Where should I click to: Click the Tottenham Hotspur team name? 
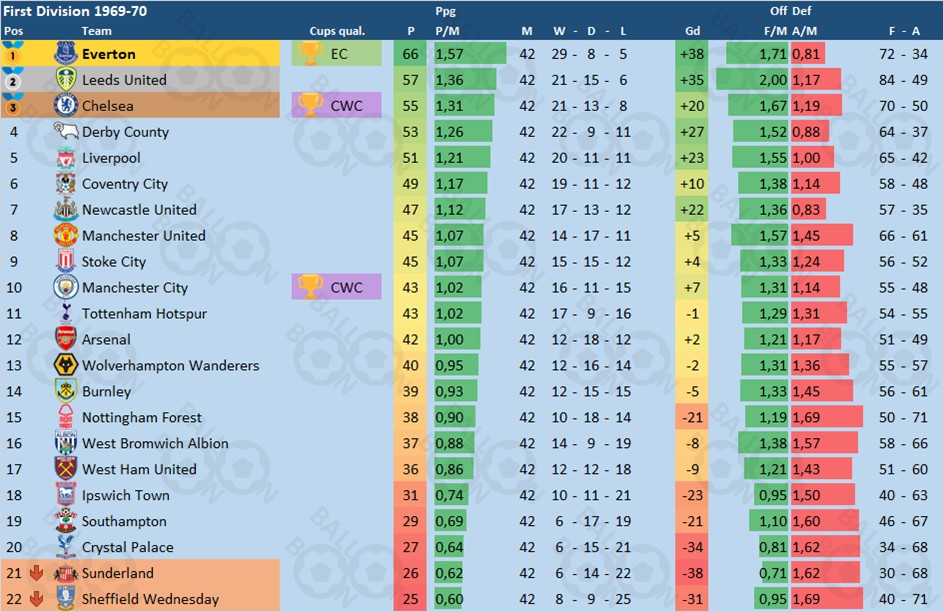pos(144,313)
